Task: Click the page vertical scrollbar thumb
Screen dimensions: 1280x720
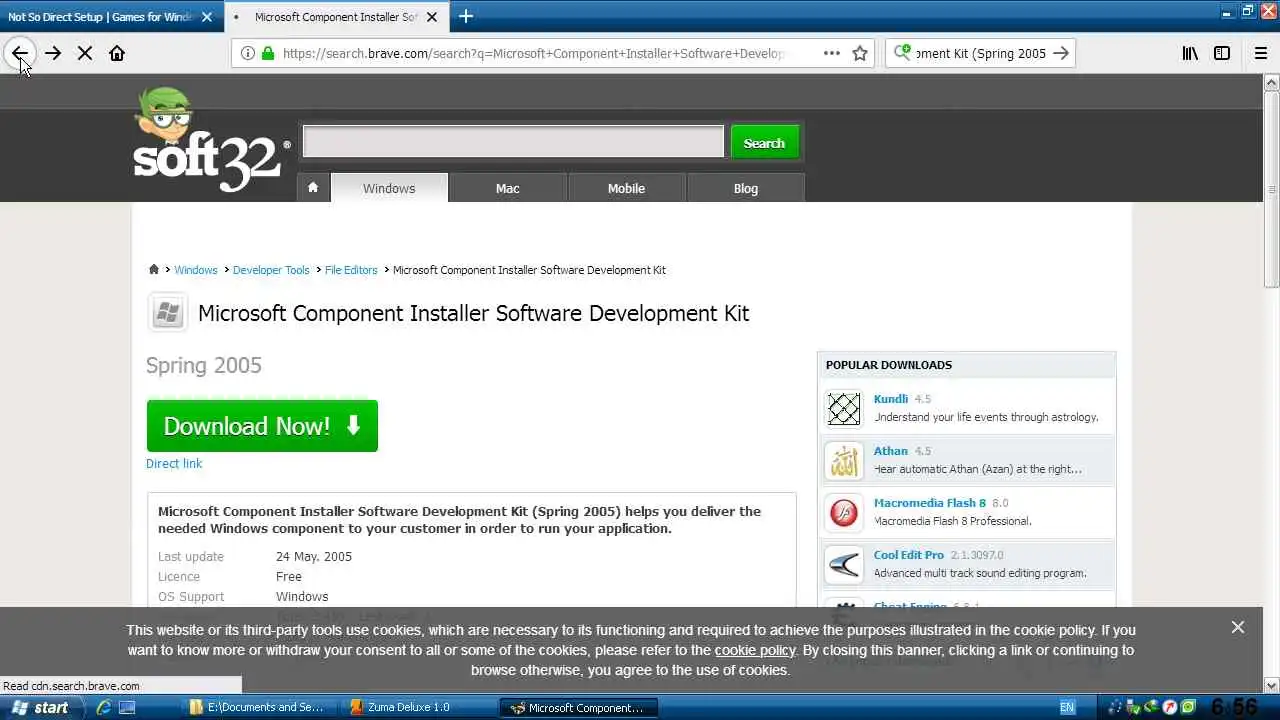Action: pyautogui.click(x=1272, y=190)
